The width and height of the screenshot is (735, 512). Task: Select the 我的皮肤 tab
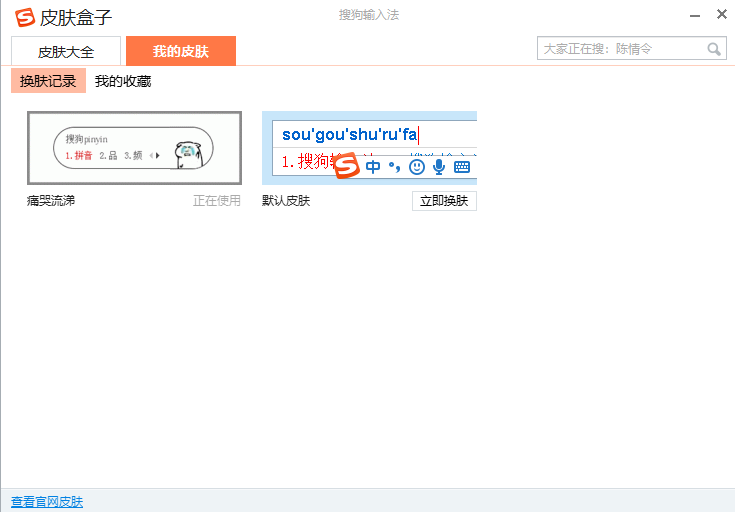pos(181,51)
